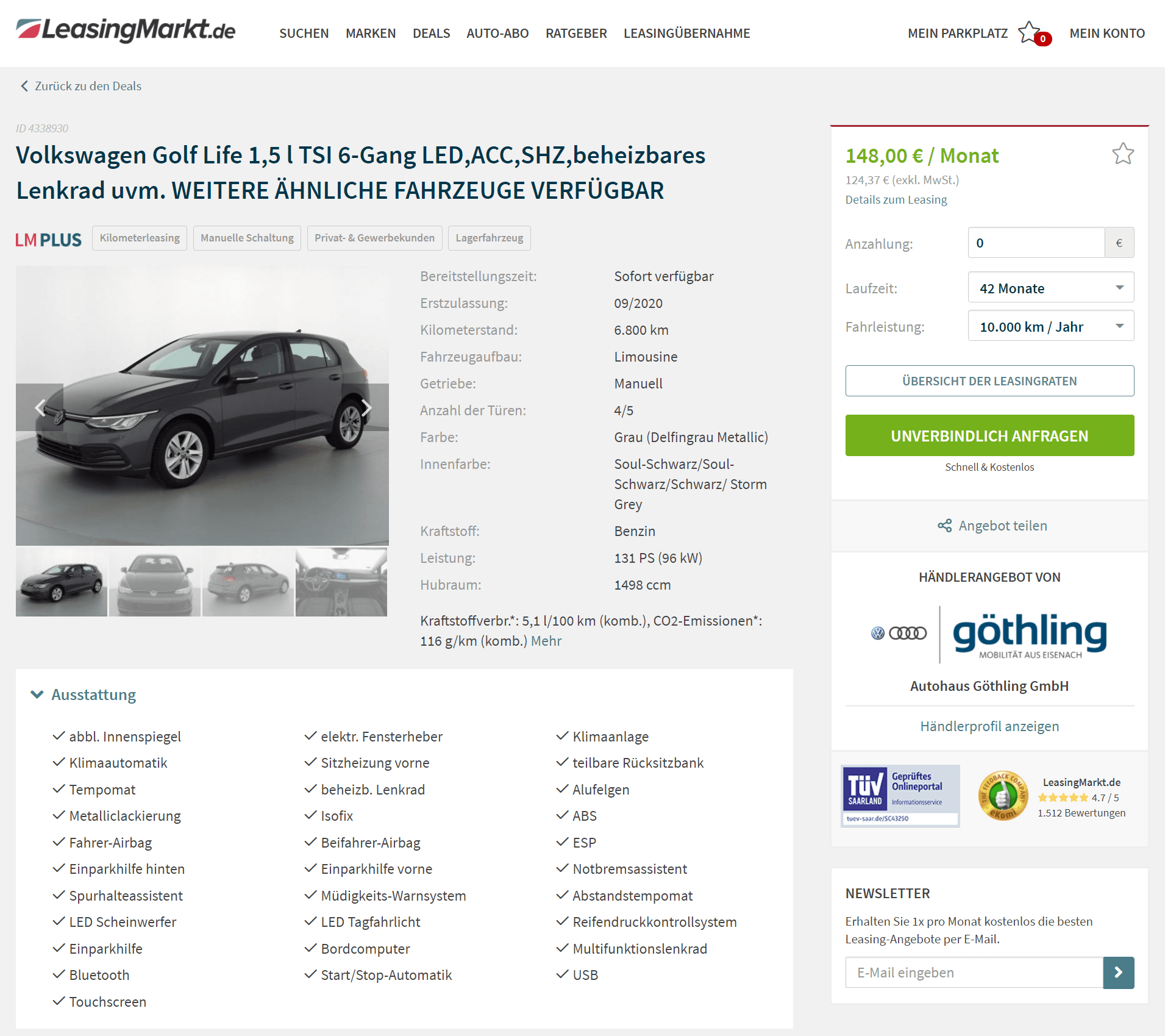Open the MARKEN menu
This screenshot has height=1036, width=1165.
pos(371,34)
